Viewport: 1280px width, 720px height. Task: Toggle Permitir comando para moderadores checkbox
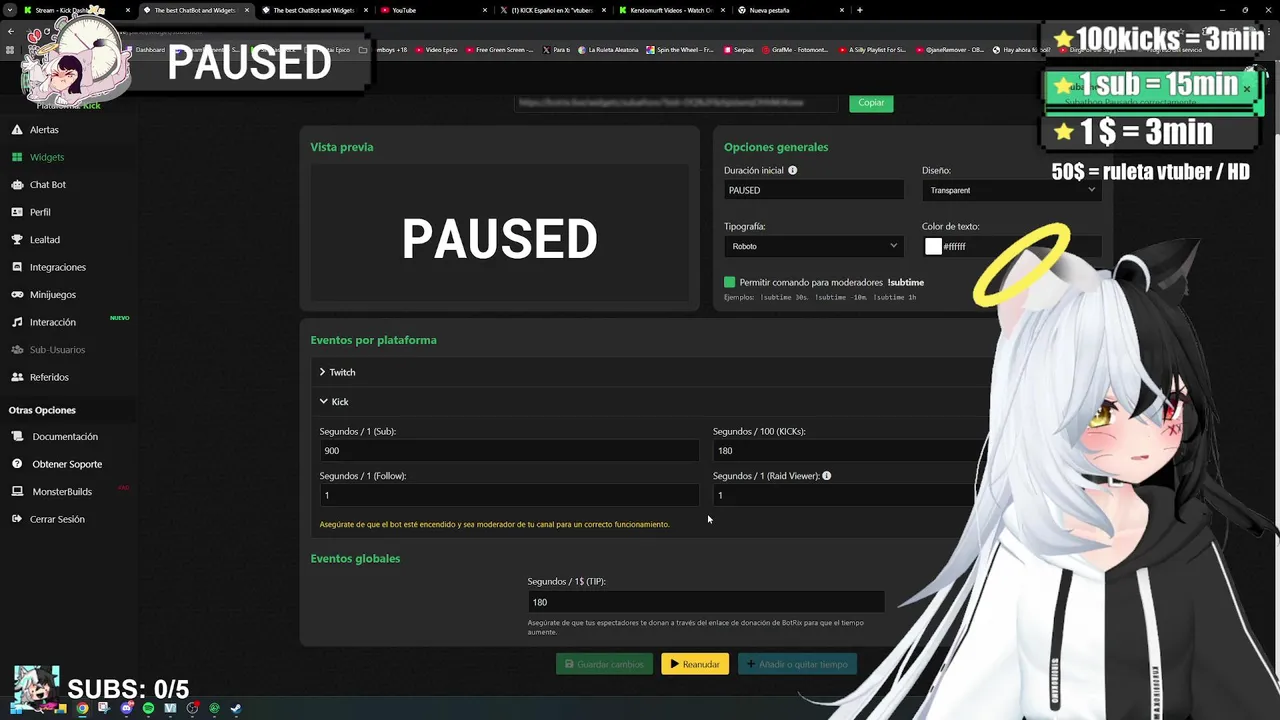[730, 282]
